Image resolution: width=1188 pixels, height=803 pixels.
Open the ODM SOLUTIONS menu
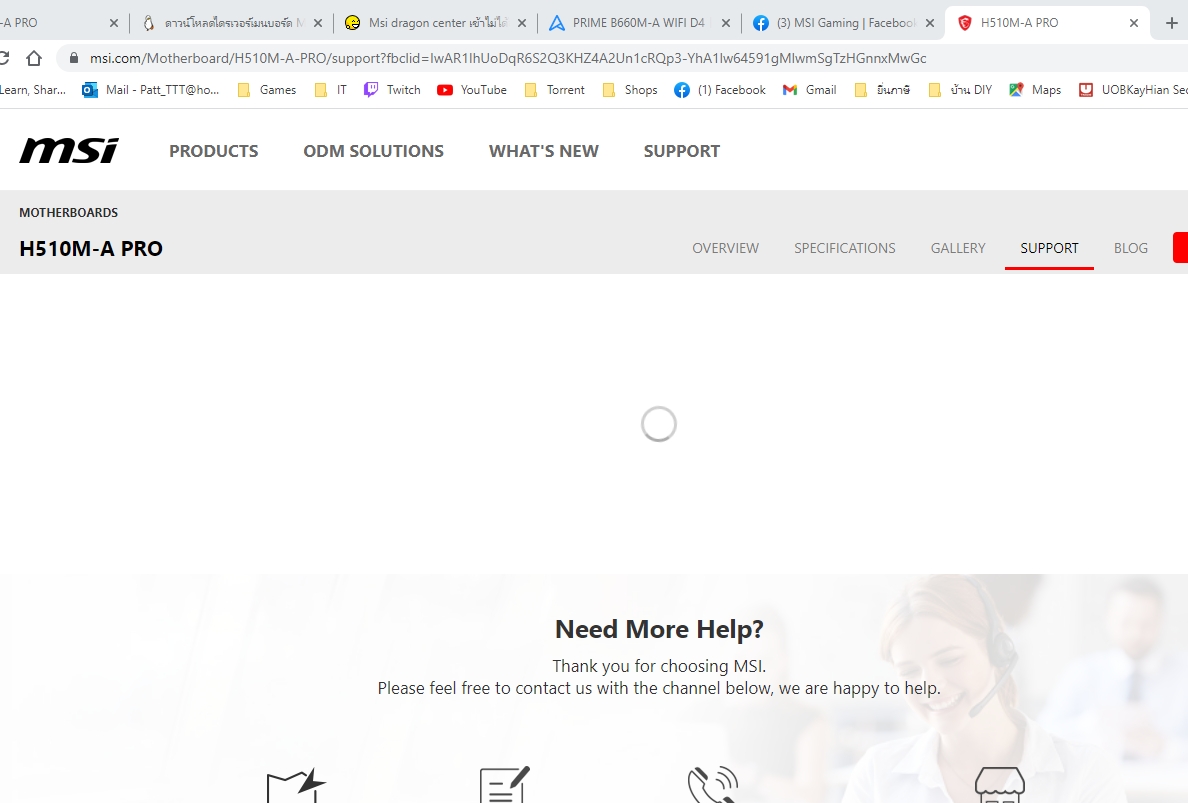pos(374,151)
